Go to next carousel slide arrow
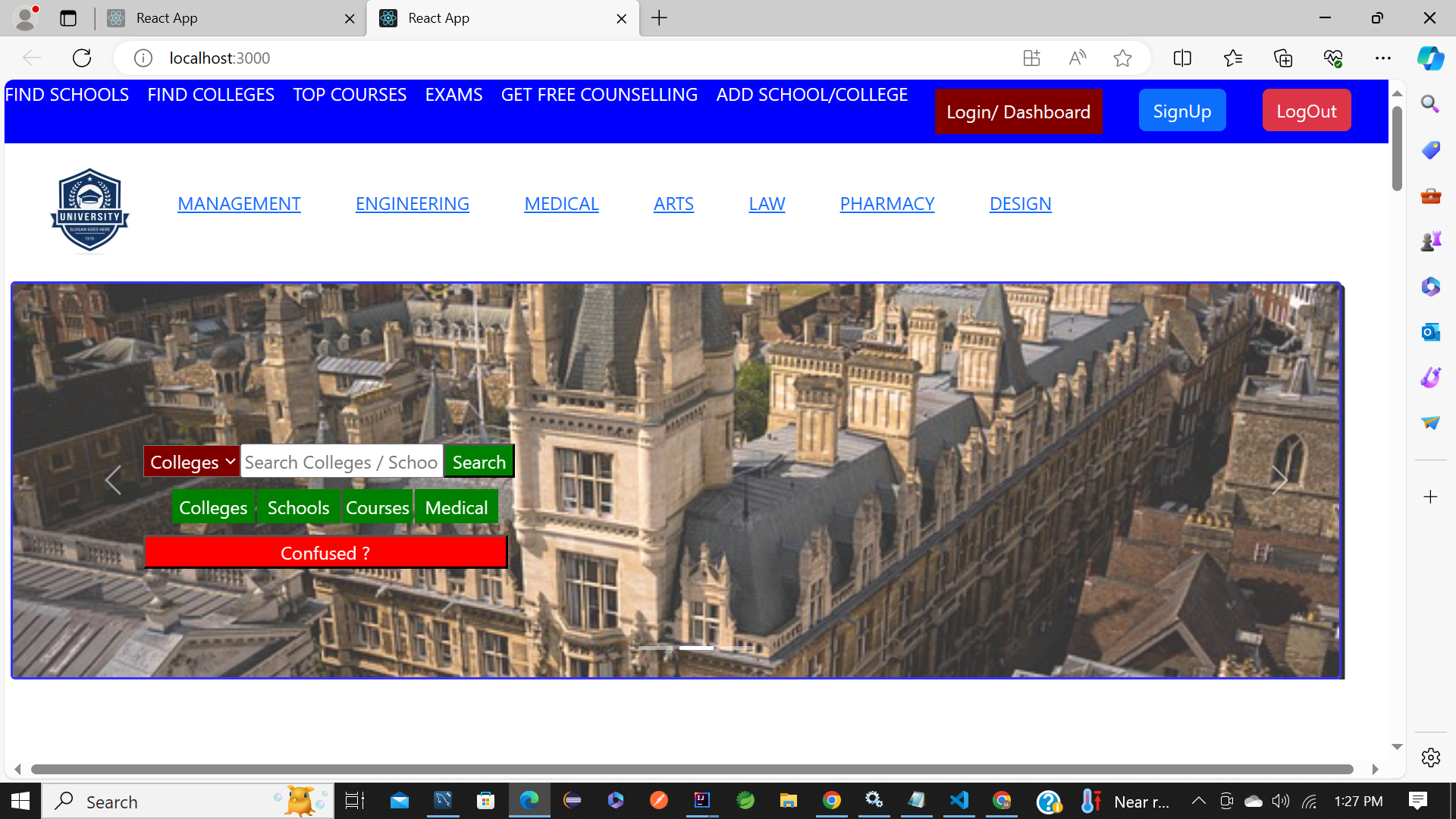Image resolution: width=1456 pixels, height=819 pixels. coord(1279,480)
